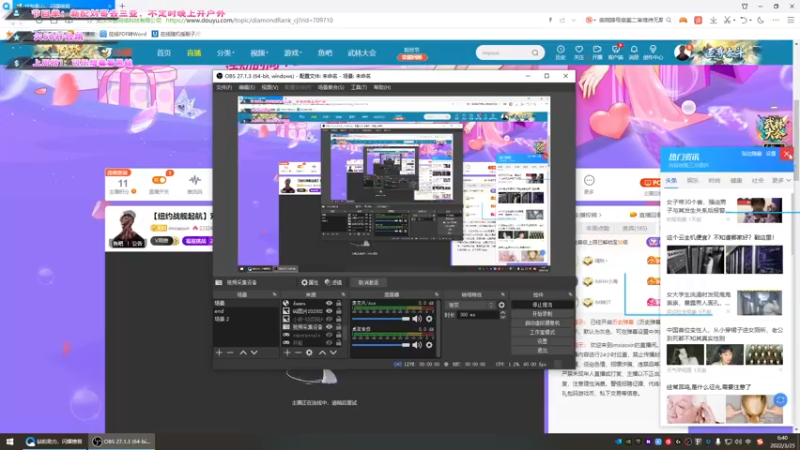Pop out the 混音器 dock panel
This screenshot has width=800, height=450.
pyautogui.click(x=436, y=295)
